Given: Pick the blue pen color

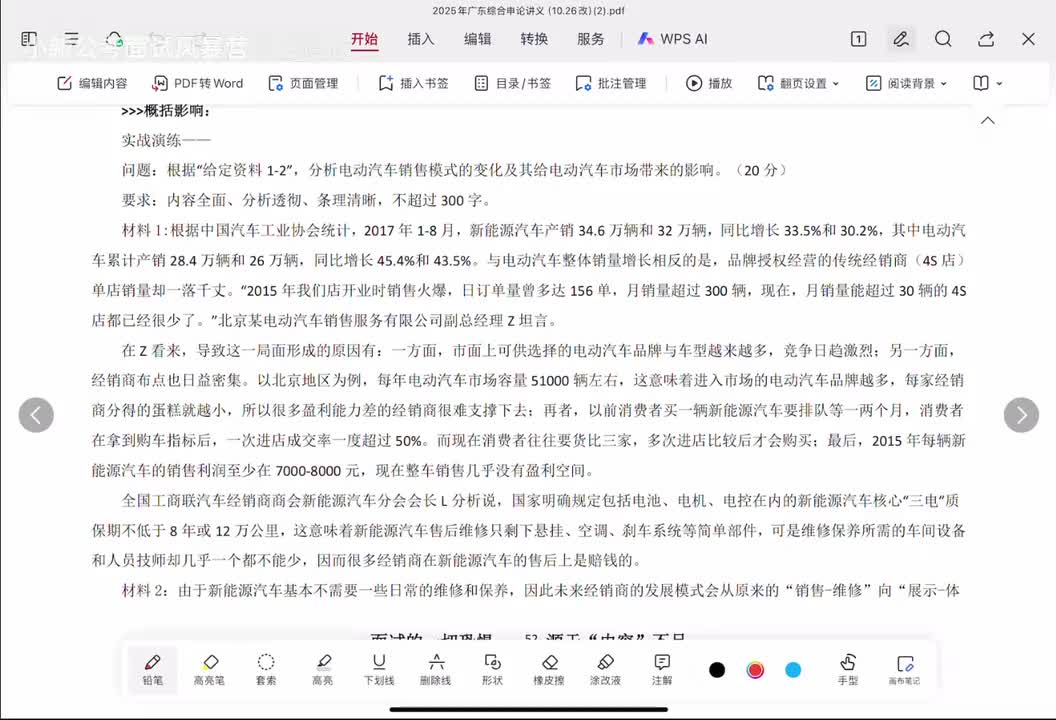Looking at the screenshot, I should 793,669.
